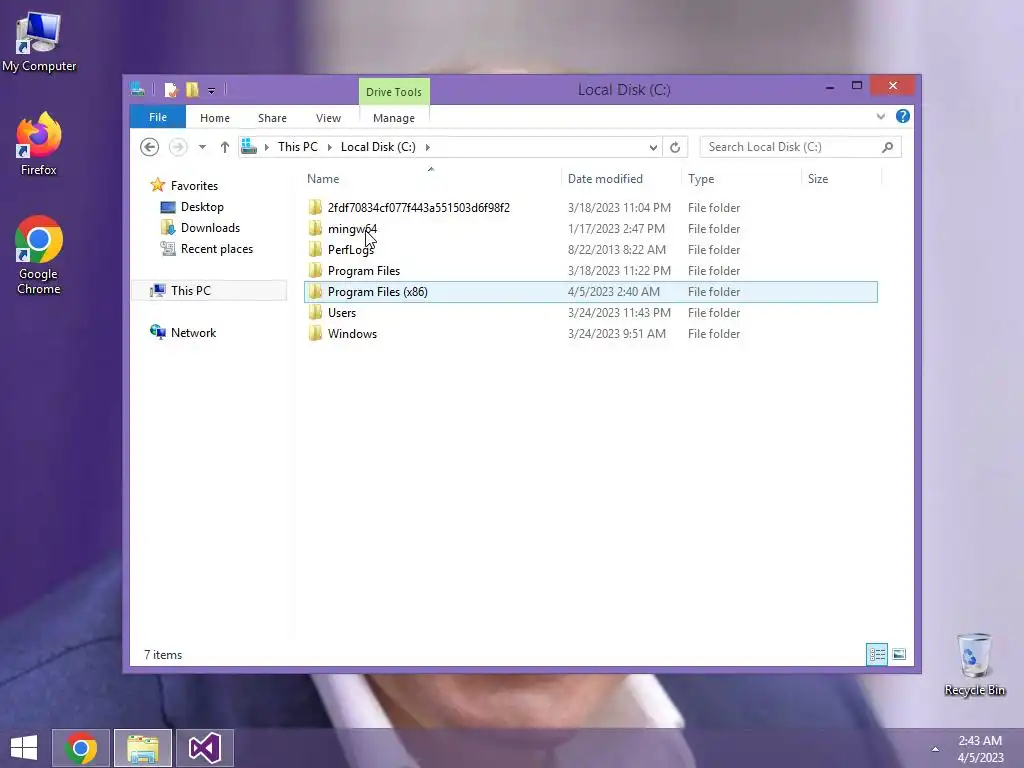The height and width of the screenshot is (768, 1024).
Task: Click date 4/5/2023 2:40 AM cell
Action: coord(613,292)
